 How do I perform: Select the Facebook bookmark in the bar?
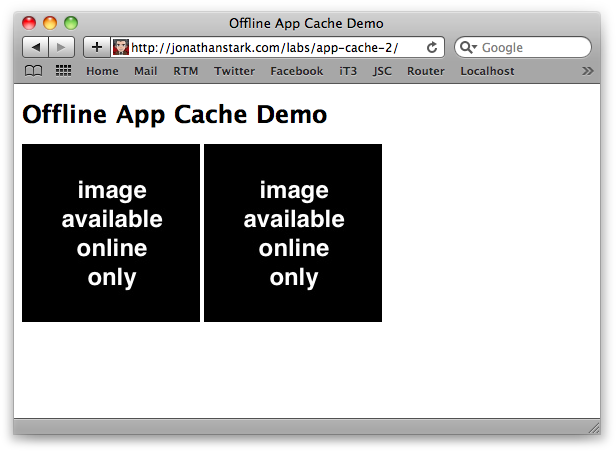296,71
